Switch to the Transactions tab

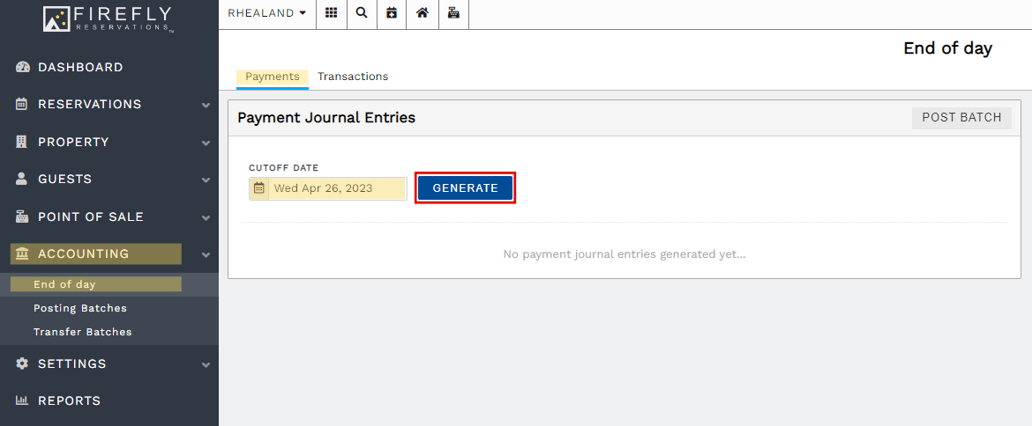[x=352, y=77]
